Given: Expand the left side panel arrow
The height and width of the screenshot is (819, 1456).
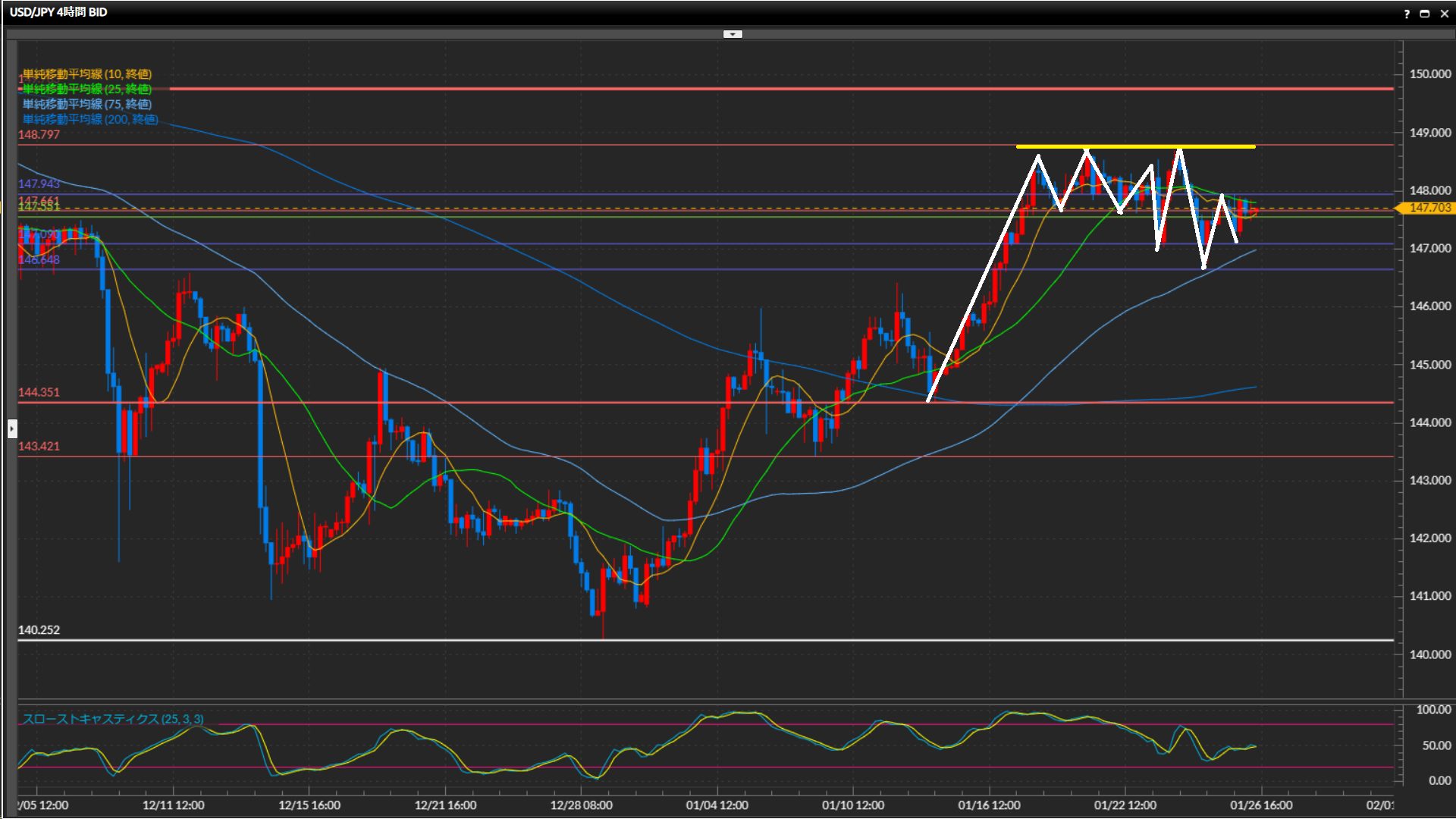Looking at the screenshot, I should (11, 429).
